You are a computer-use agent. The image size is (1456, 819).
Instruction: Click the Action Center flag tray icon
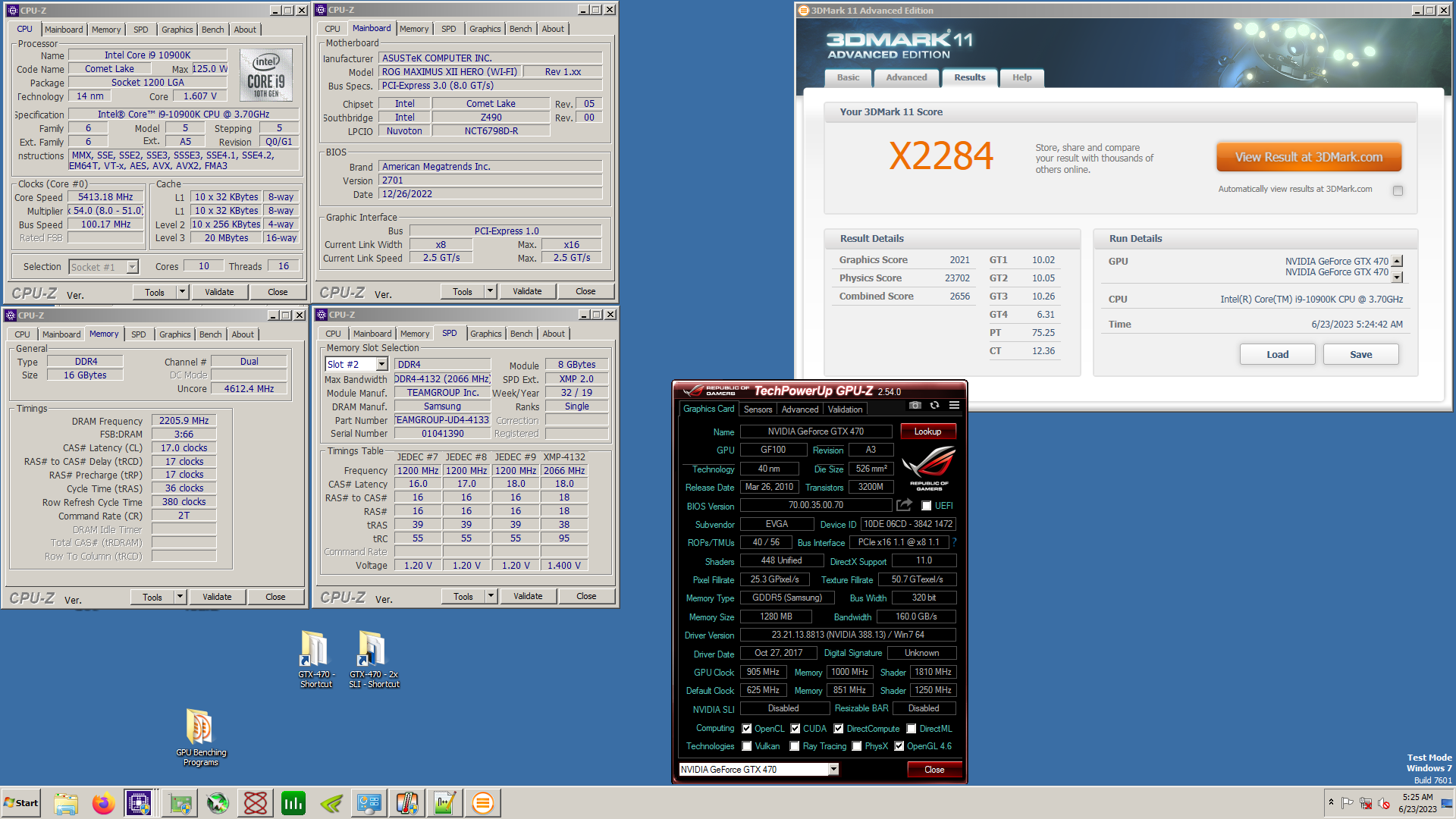pos(1348,803)
